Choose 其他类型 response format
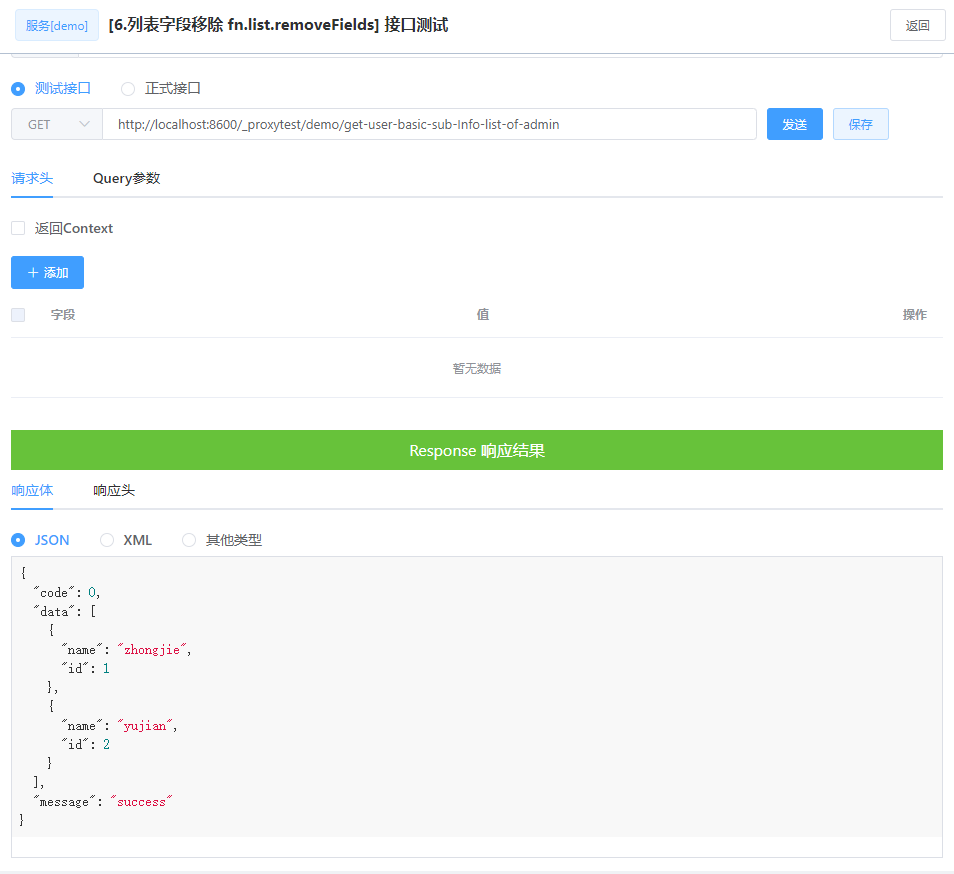The width and height of the screenshot is (954, 874). (x=189, y=540)
